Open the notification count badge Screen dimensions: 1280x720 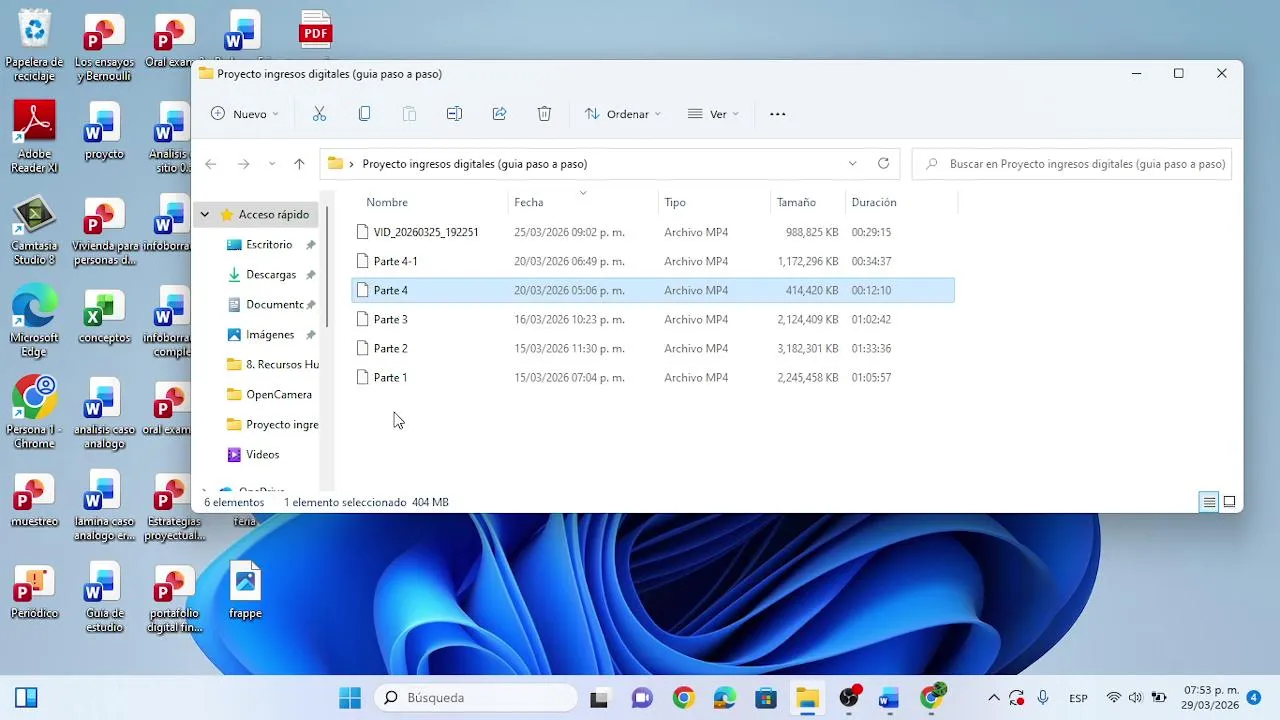(x=1254, y=698)
